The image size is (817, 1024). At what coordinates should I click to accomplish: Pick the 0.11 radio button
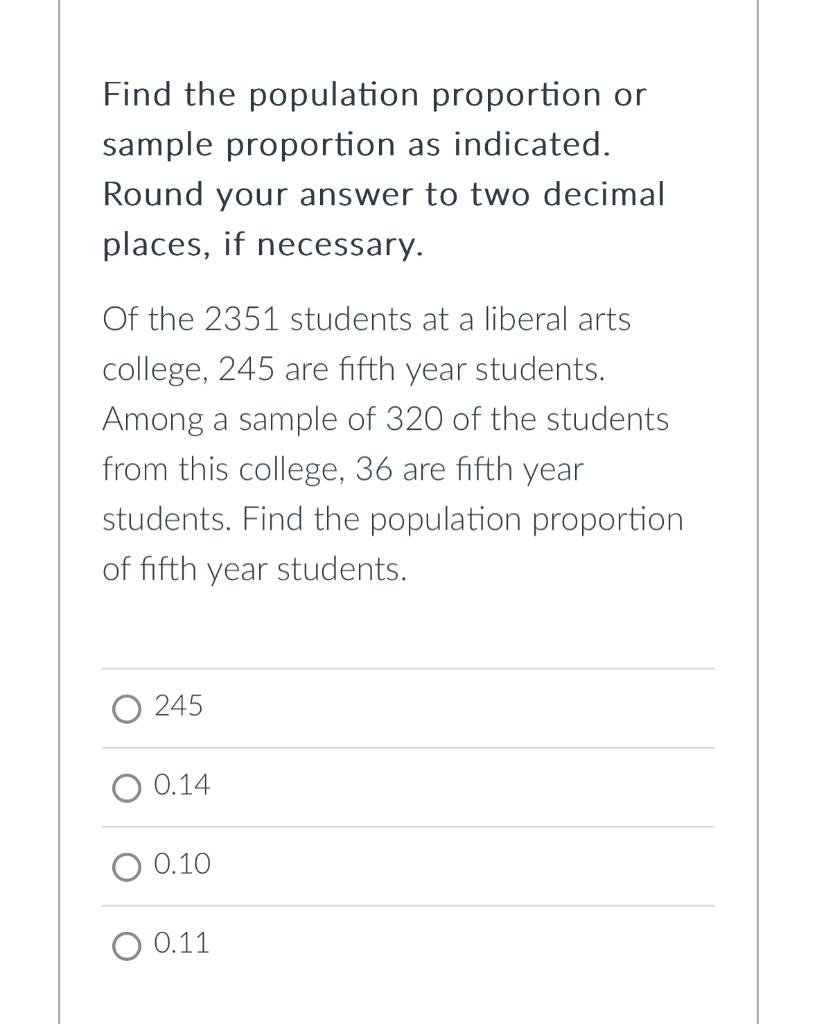click(x=127, y=945)
